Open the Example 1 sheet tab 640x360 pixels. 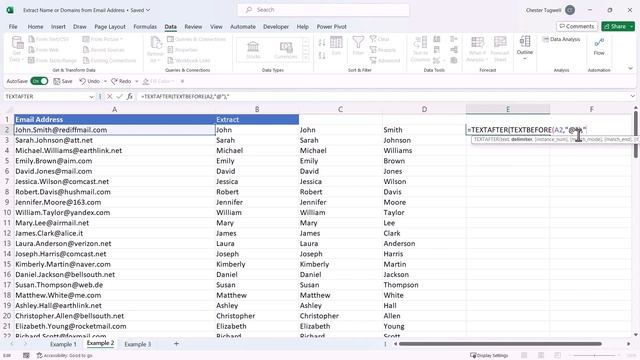point(63,344)
